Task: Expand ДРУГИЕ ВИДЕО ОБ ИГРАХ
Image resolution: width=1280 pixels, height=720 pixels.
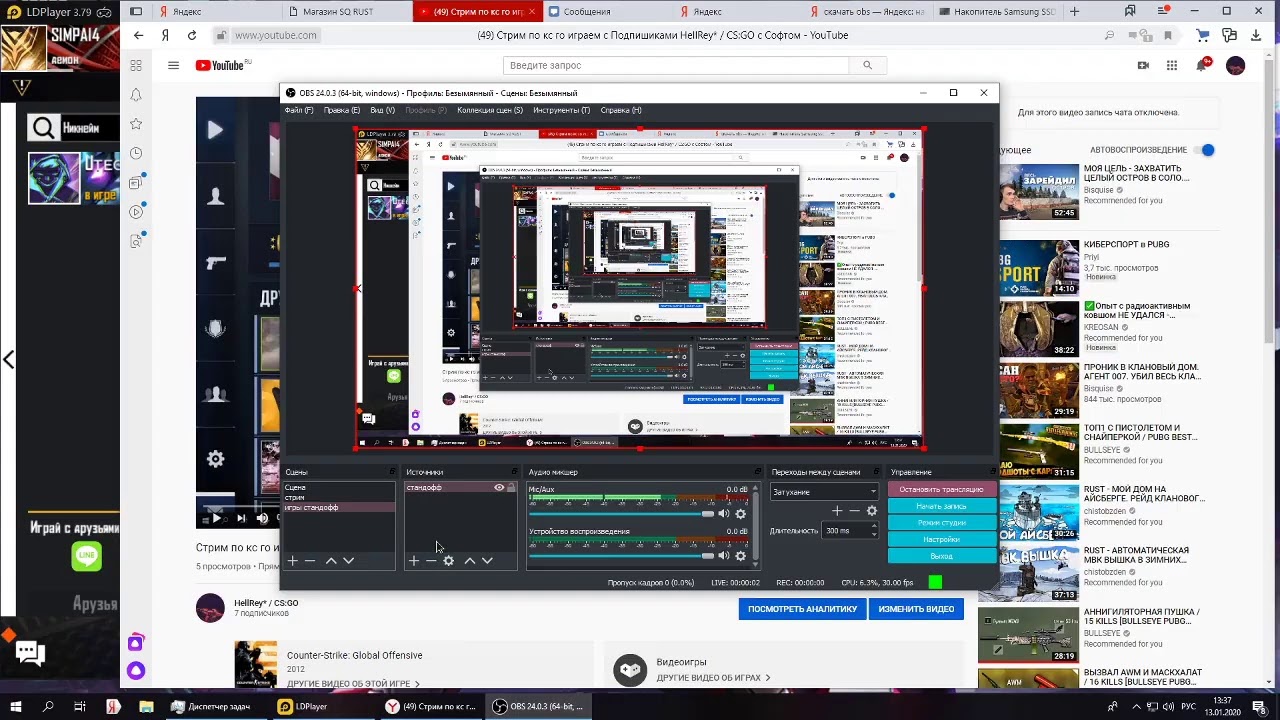Action: (x=713, y=678)
